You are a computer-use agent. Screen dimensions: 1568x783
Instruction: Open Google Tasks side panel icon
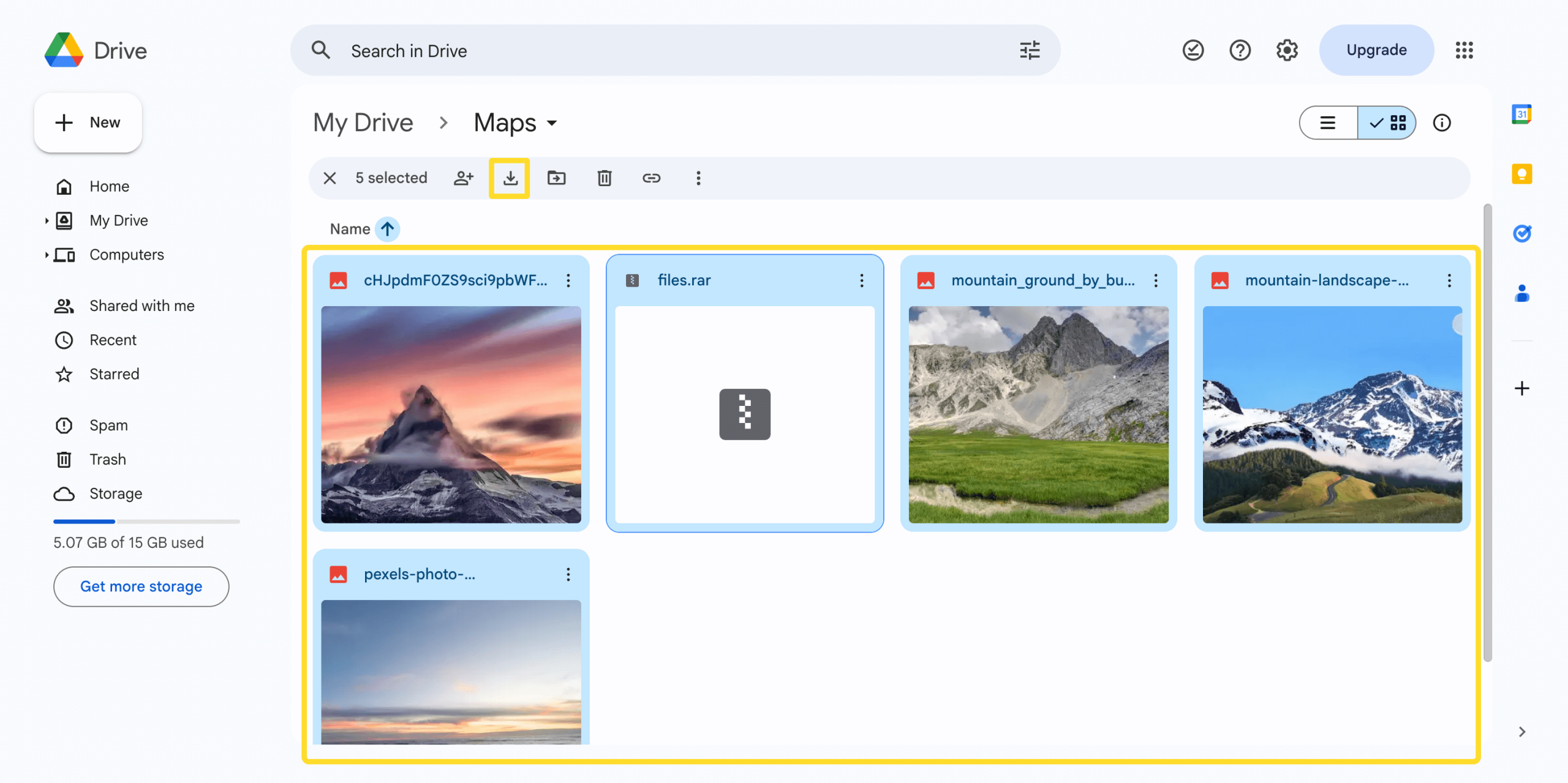click(x=1521, y=233)
